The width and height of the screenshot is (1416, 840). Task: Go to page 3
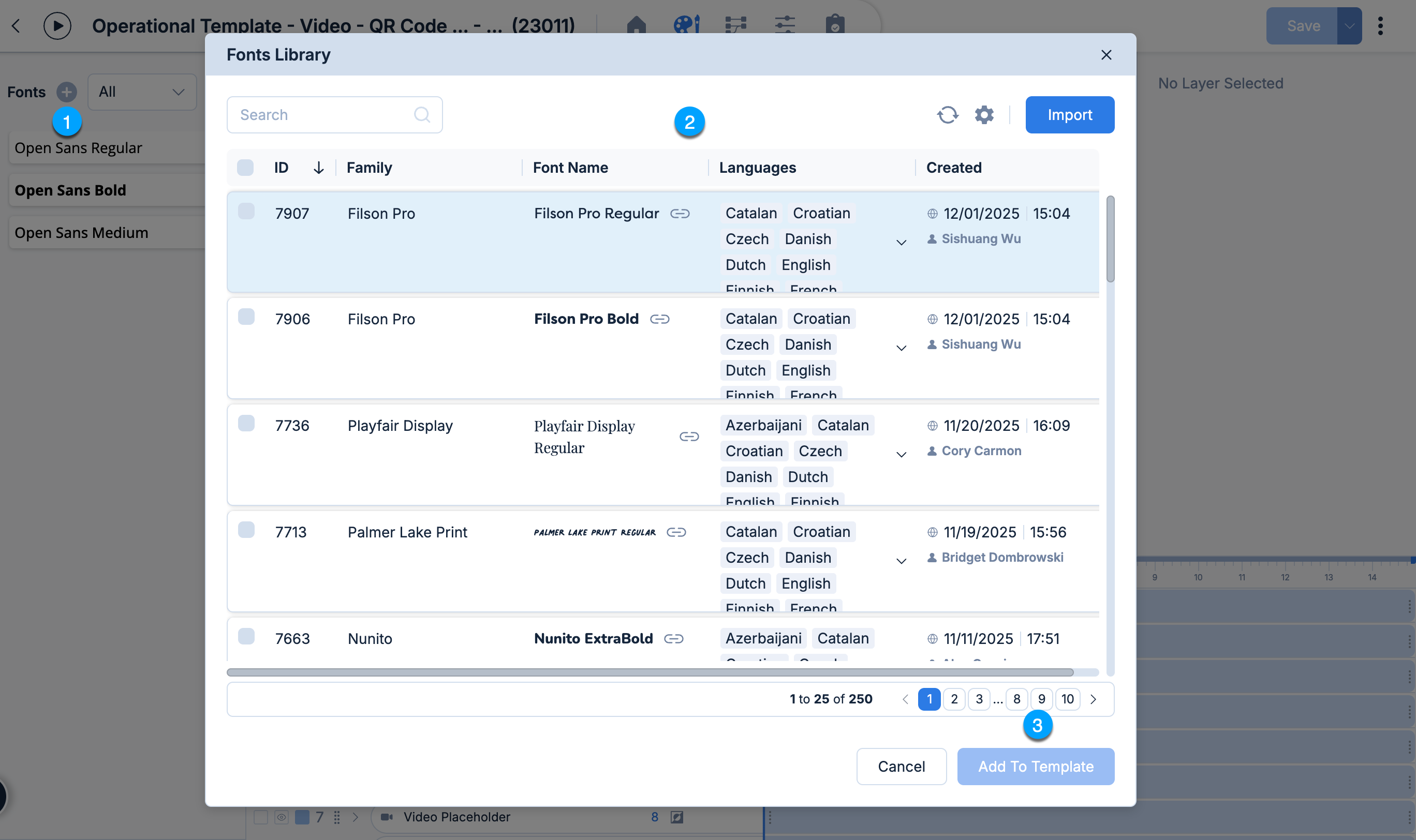pos(979,699)
